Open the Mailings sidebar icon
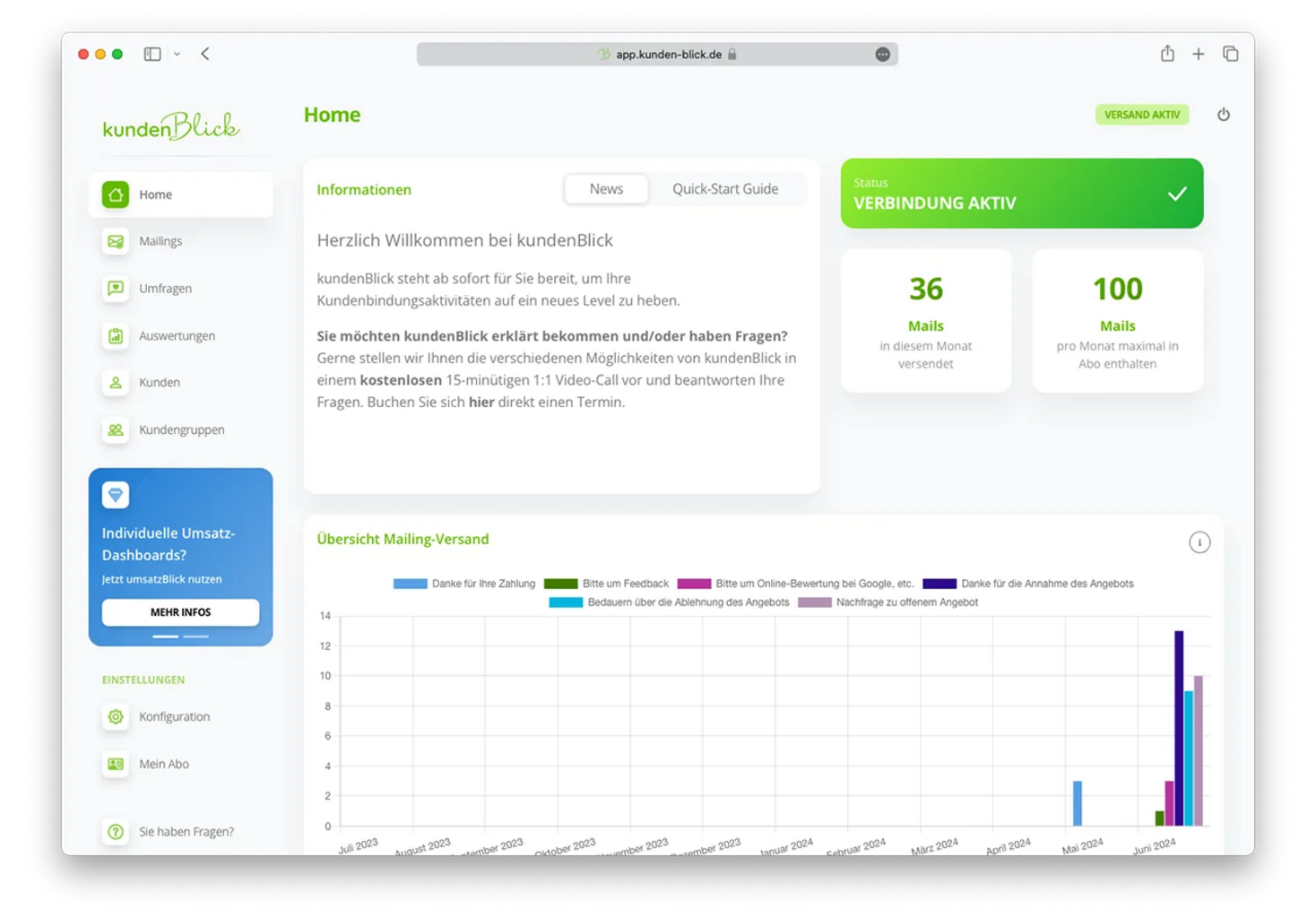 (x=116, y=241)
